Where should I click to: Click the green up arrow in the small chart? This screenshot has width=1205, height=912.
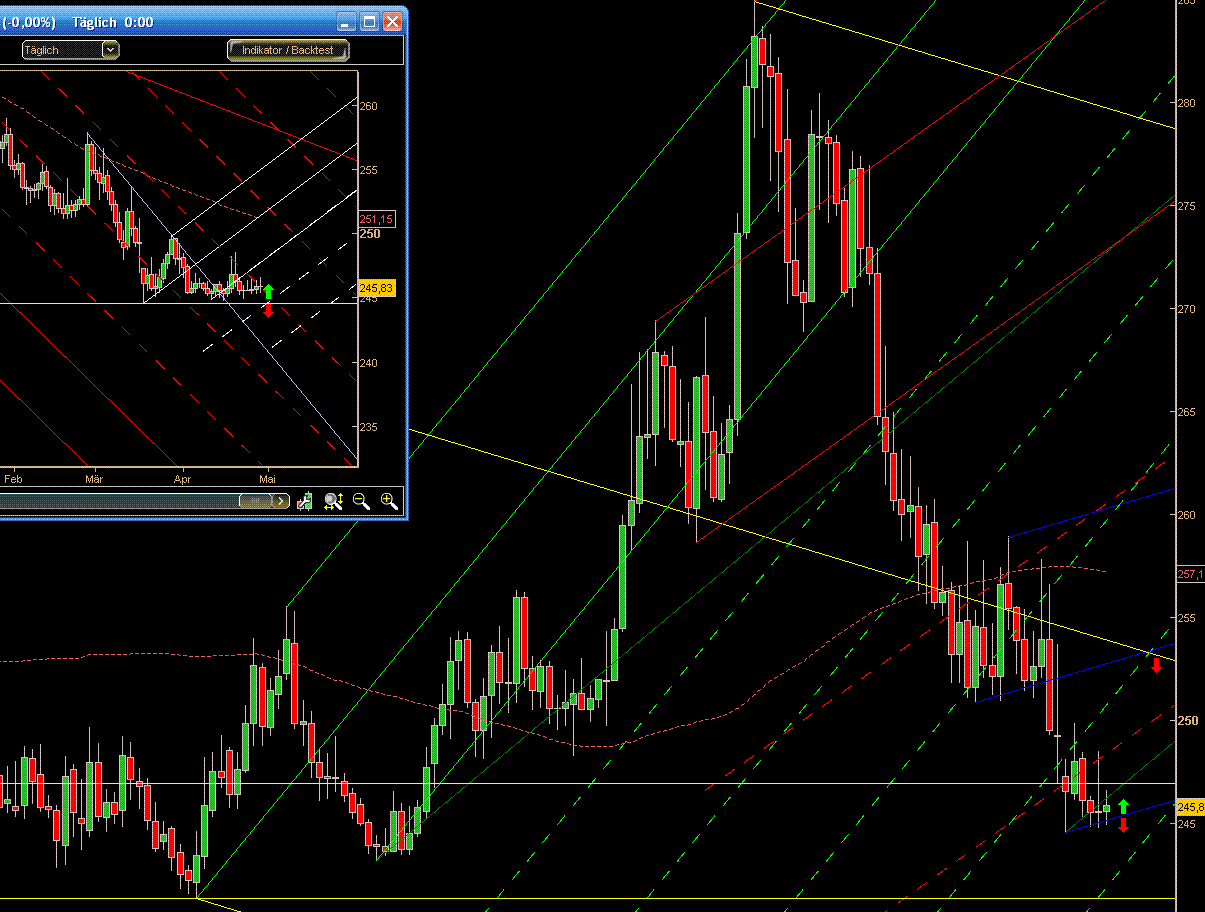click(268, 291)
